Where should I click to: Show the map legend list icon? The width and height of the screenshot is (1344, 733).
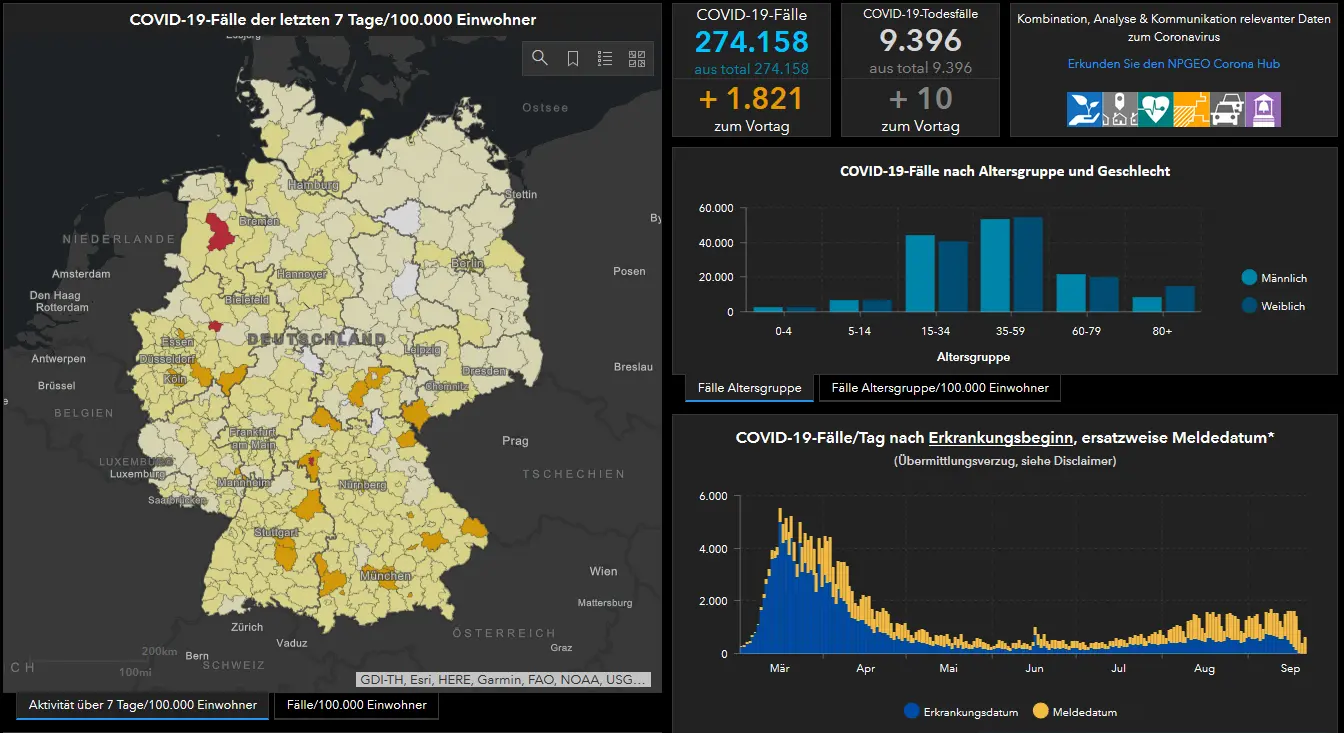coord(605,58)
